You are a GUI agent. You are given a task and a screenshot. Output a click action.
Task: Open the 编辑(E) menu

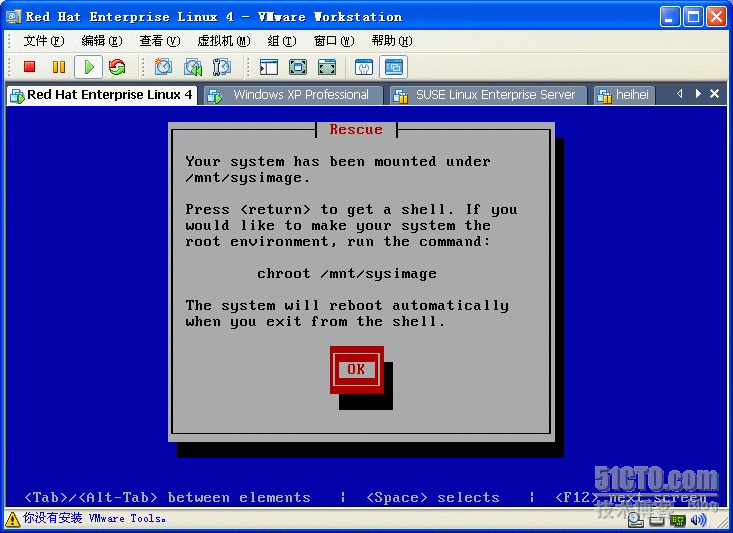pyautogui.click(x=101, y=41)
